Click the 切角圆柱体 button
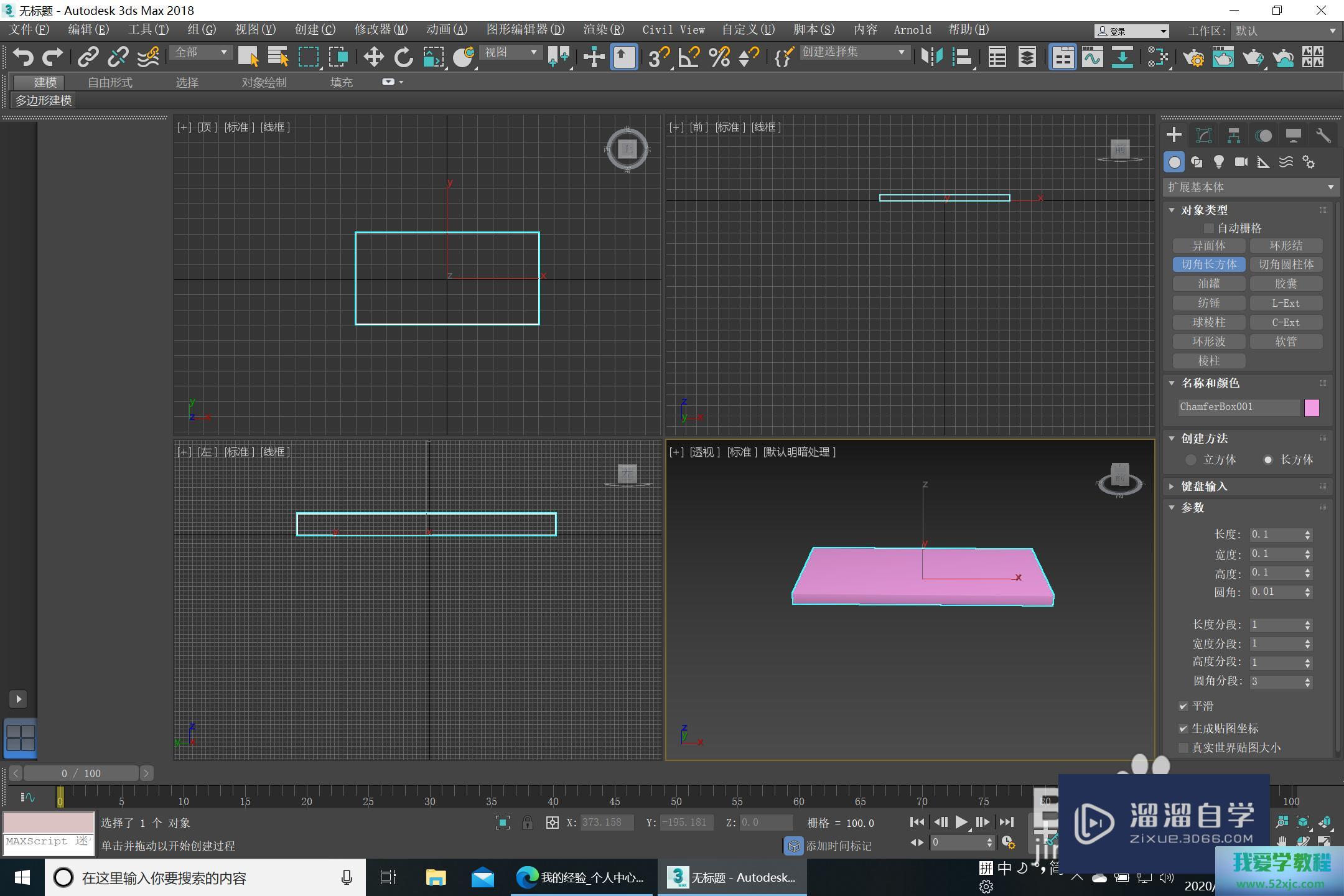The width and height of the screenshot is (1344, 896). click(x=1286, y=264)
